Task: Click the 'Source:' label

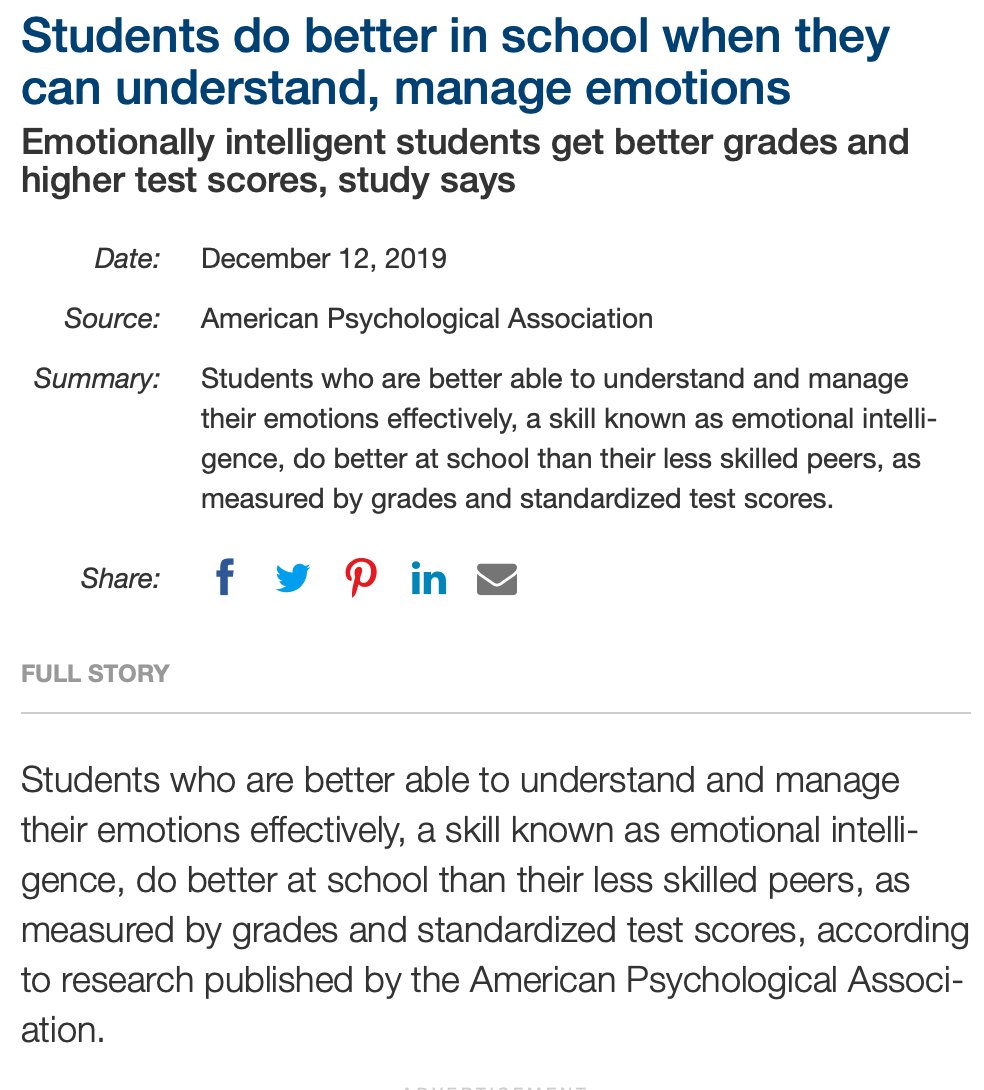Action: point(112,318)
